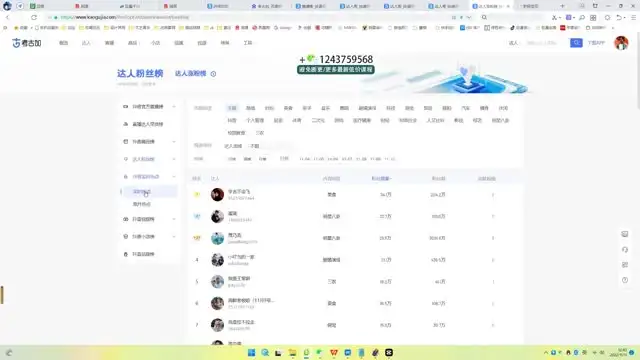Open the user profile avatar at top right

621,42
